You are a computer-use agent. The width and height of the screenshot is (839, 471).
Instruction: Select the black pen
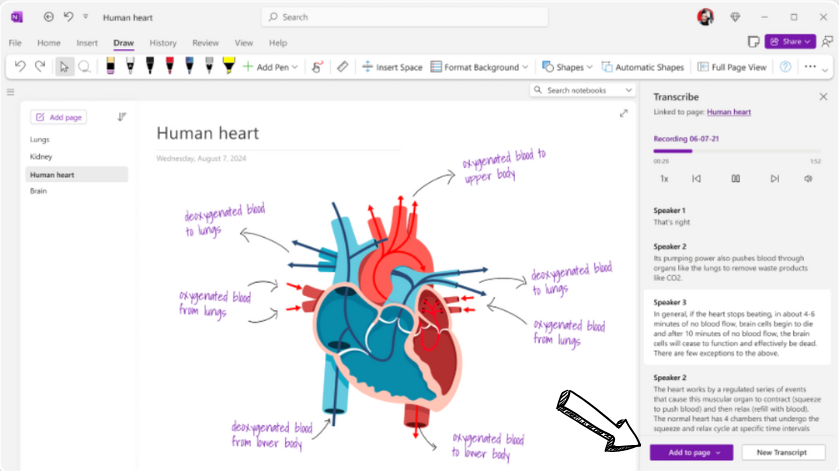click(150, 66)
